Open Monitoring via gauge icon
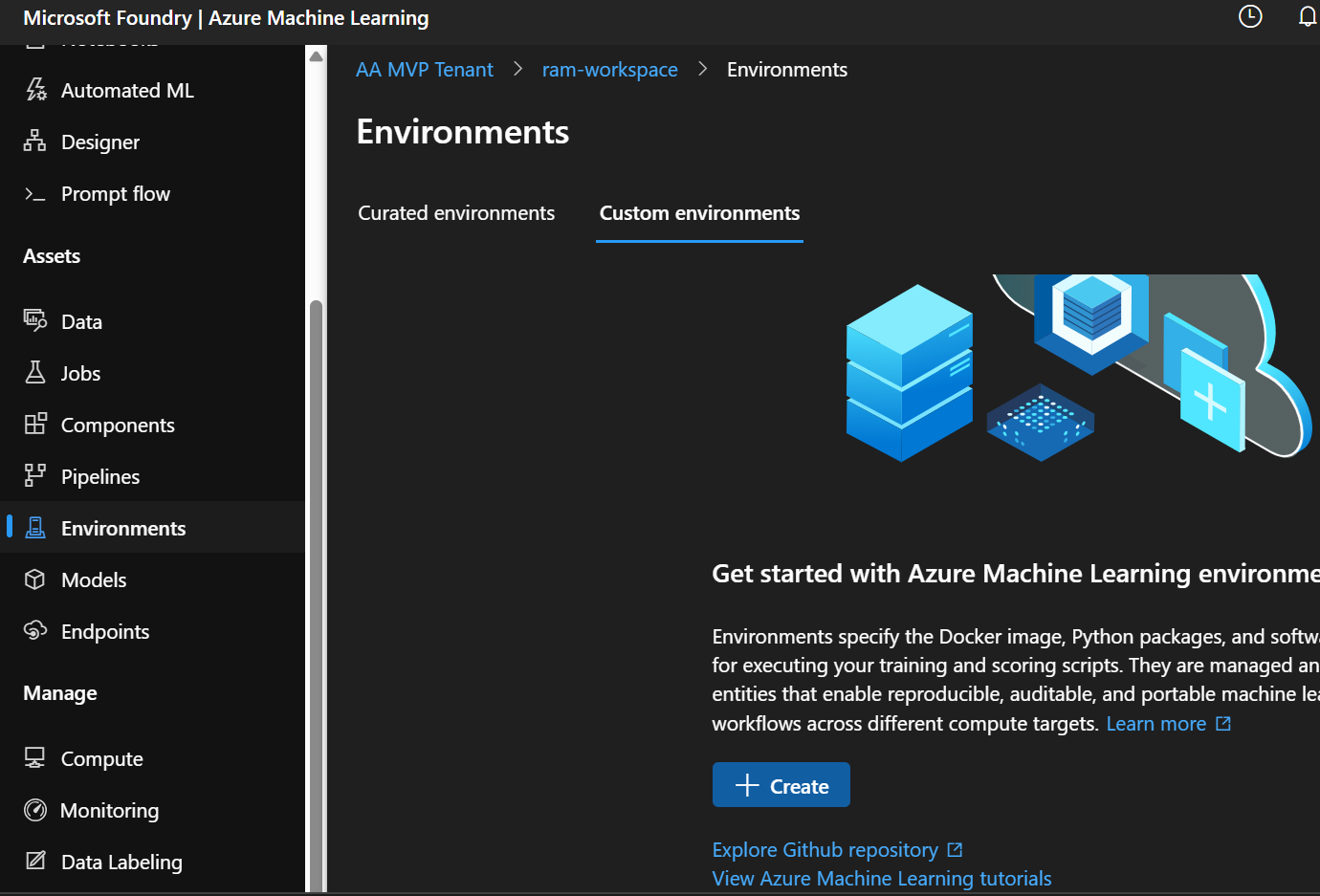 [x=35, y=810]
